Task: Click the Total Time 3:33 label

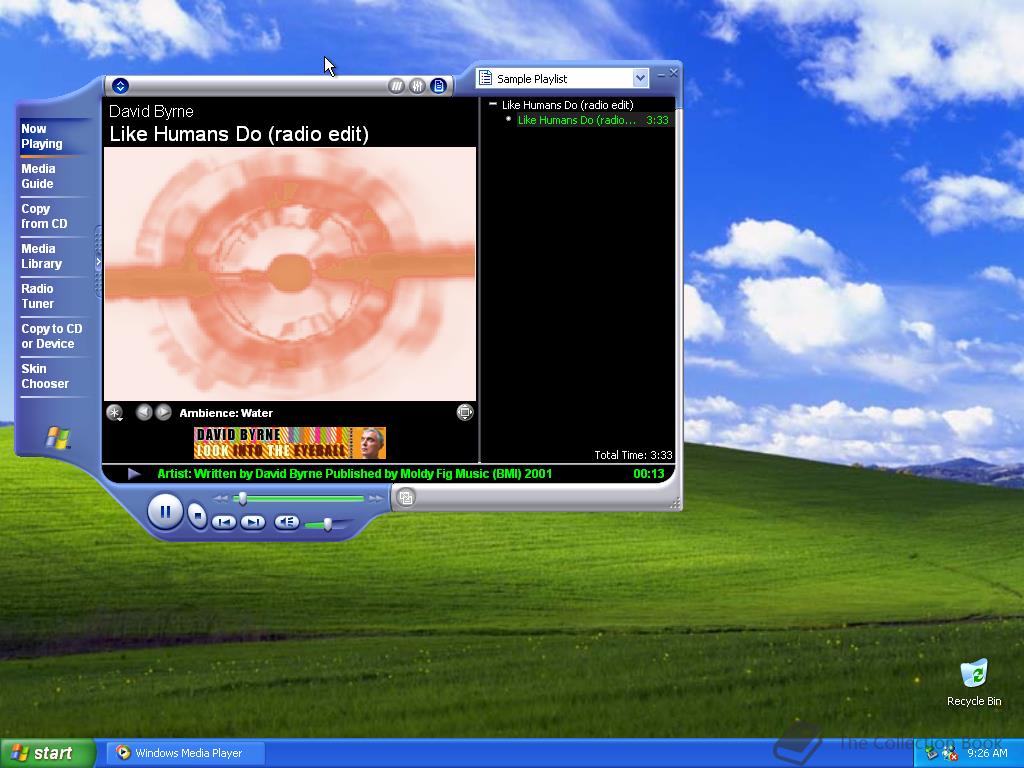Action: tap(633, 455)
